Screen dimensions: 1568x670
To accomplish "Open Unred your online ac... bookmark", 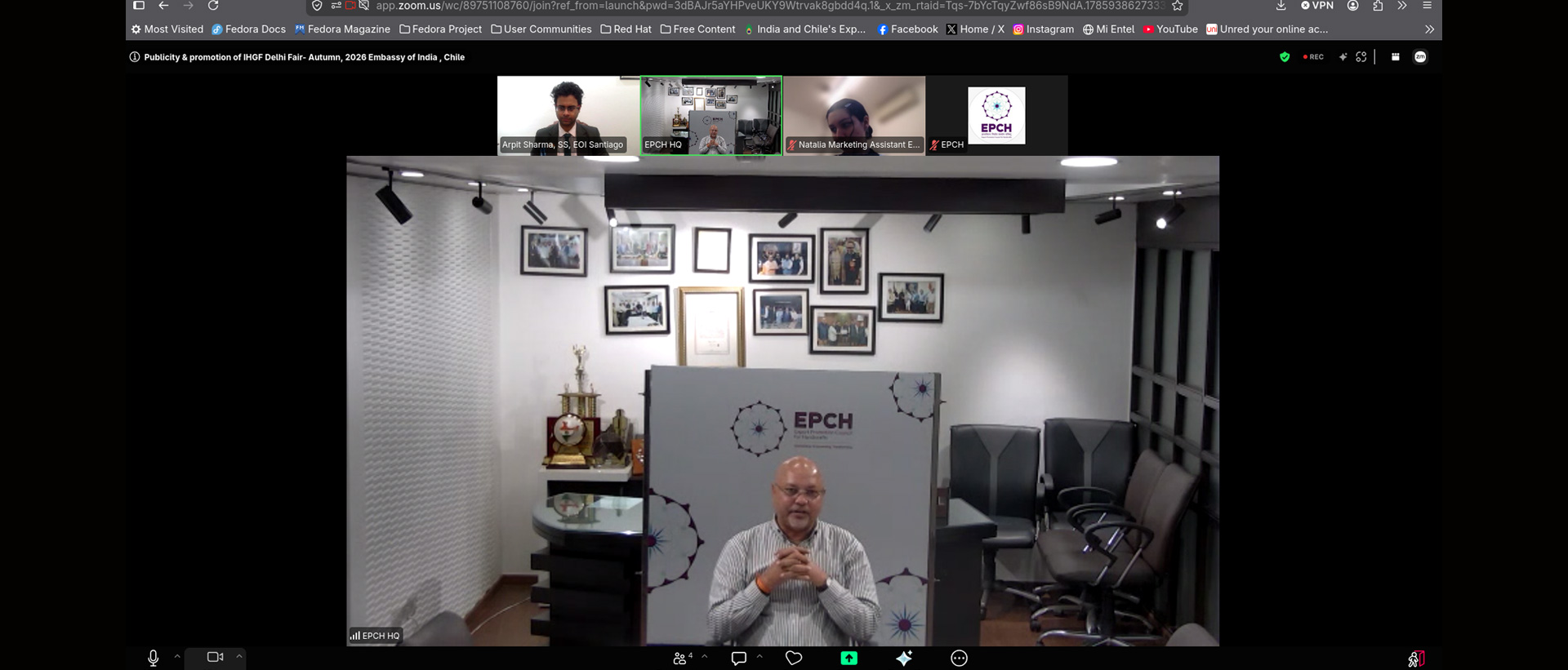I will pos(1267,29).
